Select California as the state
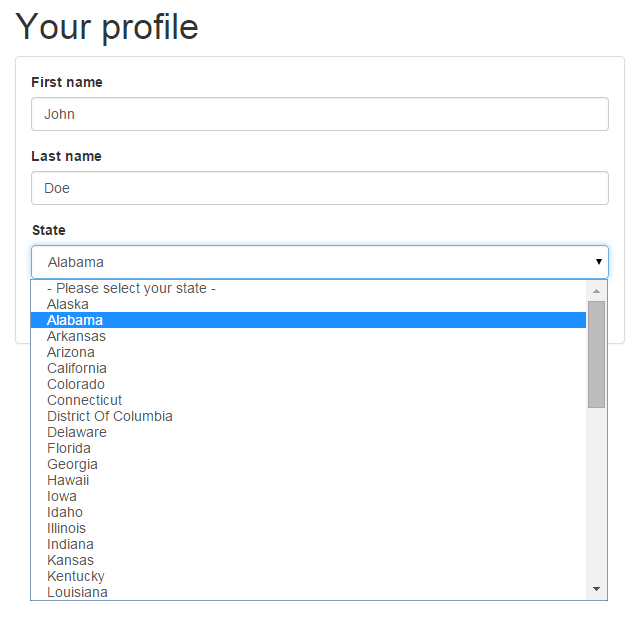Viewport: 642px width, 623px height. [308, 368]
